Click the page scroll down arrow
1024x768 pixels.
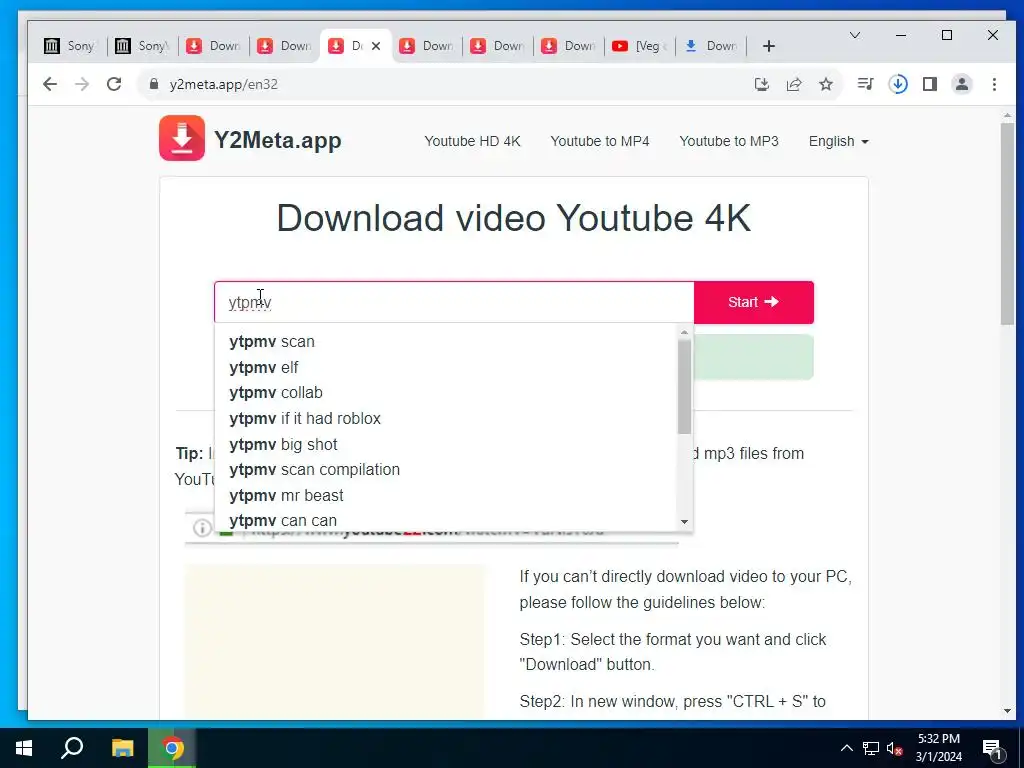tap(1008, 711)
